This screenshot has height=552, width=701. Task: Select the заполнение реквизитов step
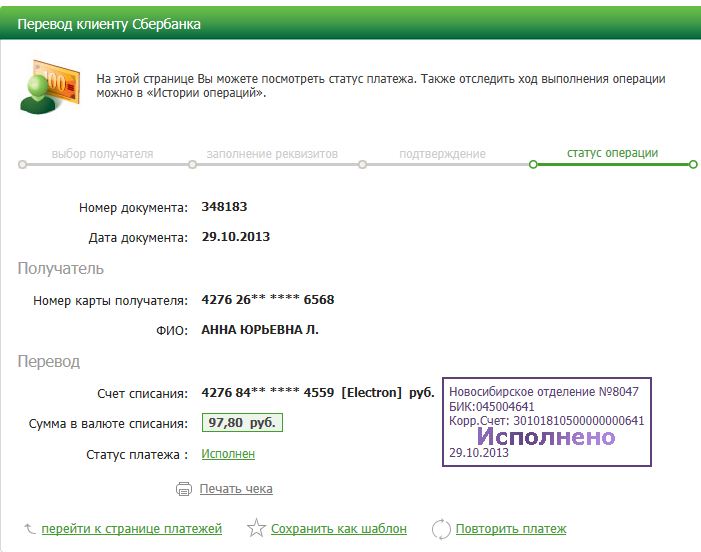tap(272, 154)
